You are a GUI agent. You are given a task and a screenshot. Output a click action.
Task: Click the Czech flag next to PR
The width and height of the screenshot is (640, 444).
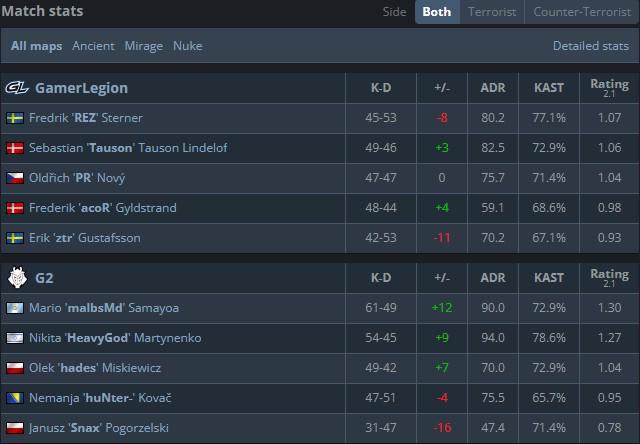coord(15,178)
